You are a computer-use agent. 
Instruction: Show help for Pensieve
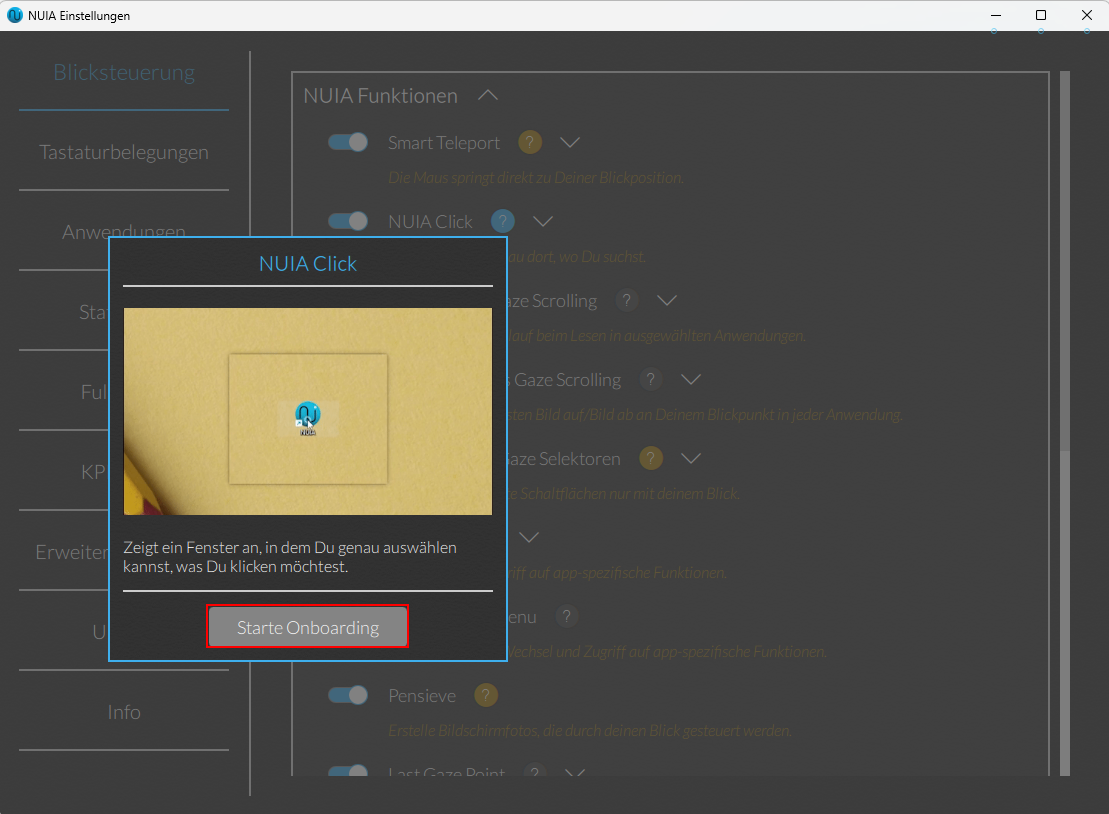486,695
